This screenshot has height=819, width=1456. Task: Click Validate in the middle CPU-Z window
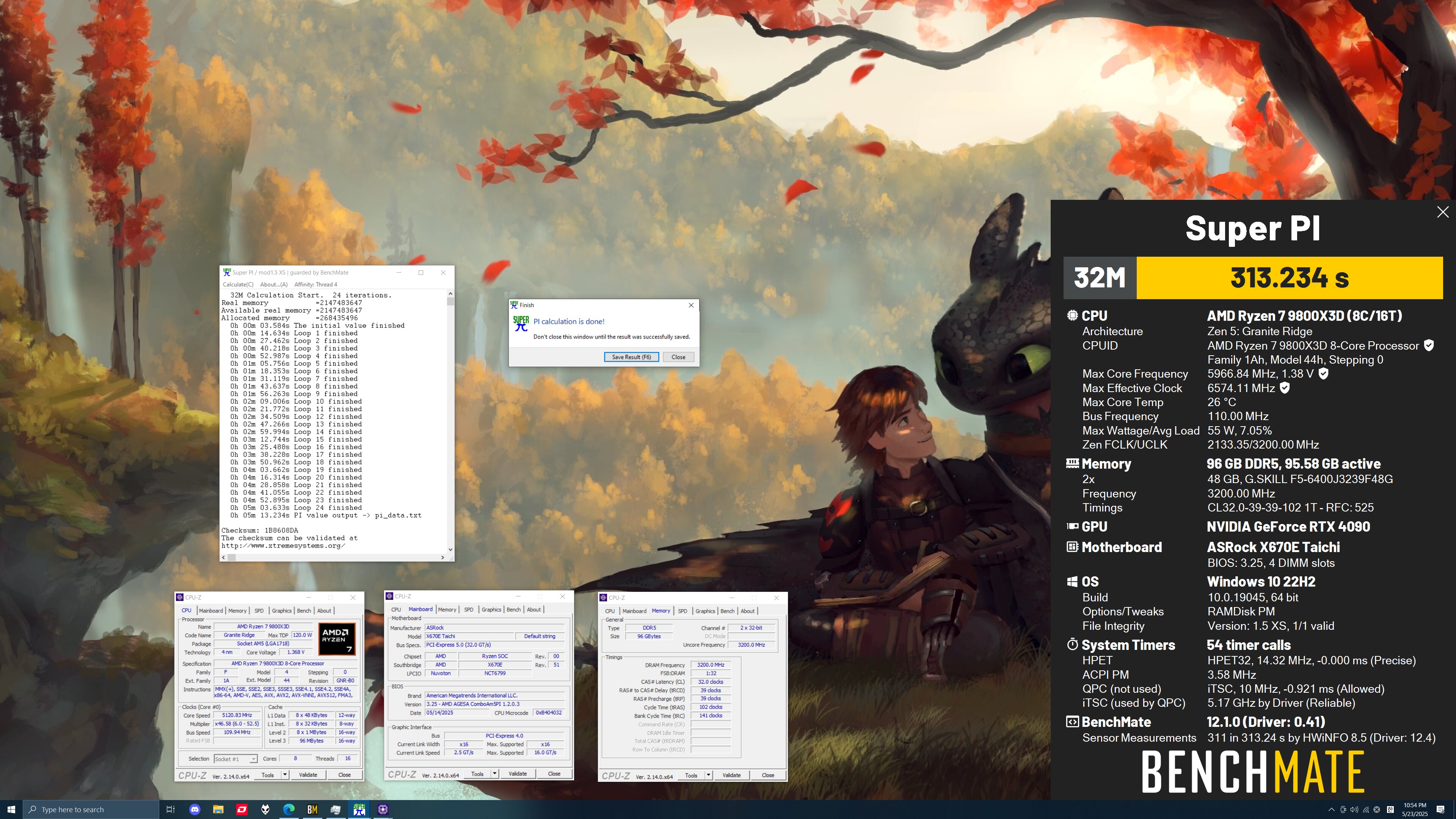pyautogui.click(x=518, y=774)
